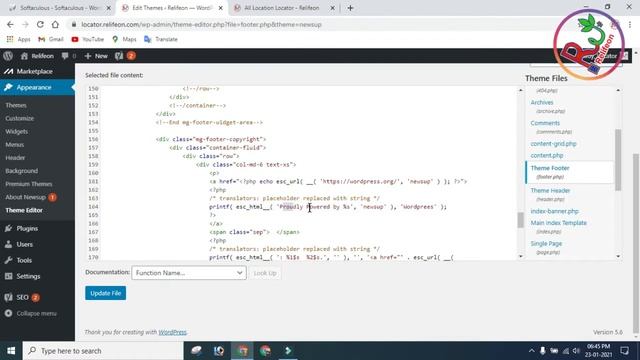Click the Type here to search box

[x=103, y=351]
